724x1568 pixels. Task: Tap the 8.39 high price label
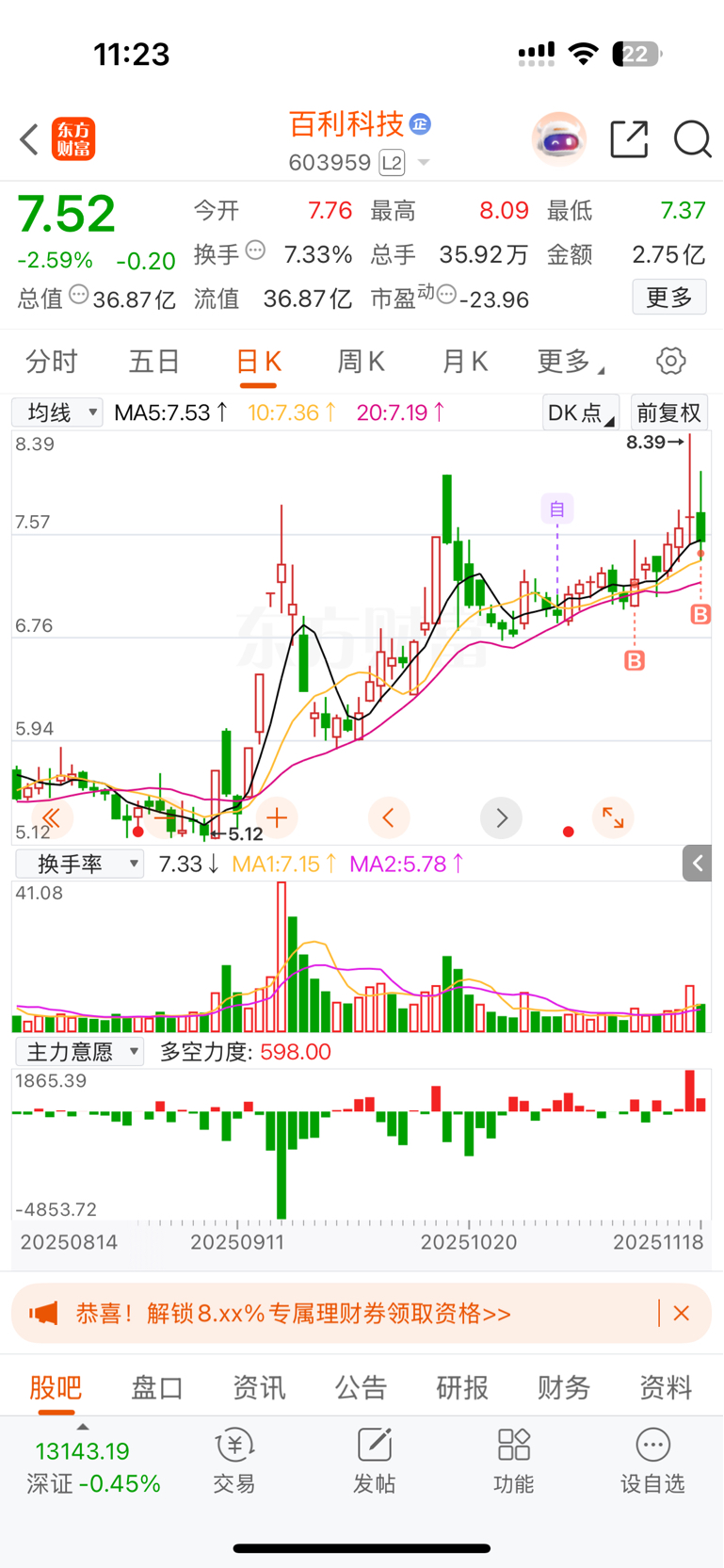654,442
